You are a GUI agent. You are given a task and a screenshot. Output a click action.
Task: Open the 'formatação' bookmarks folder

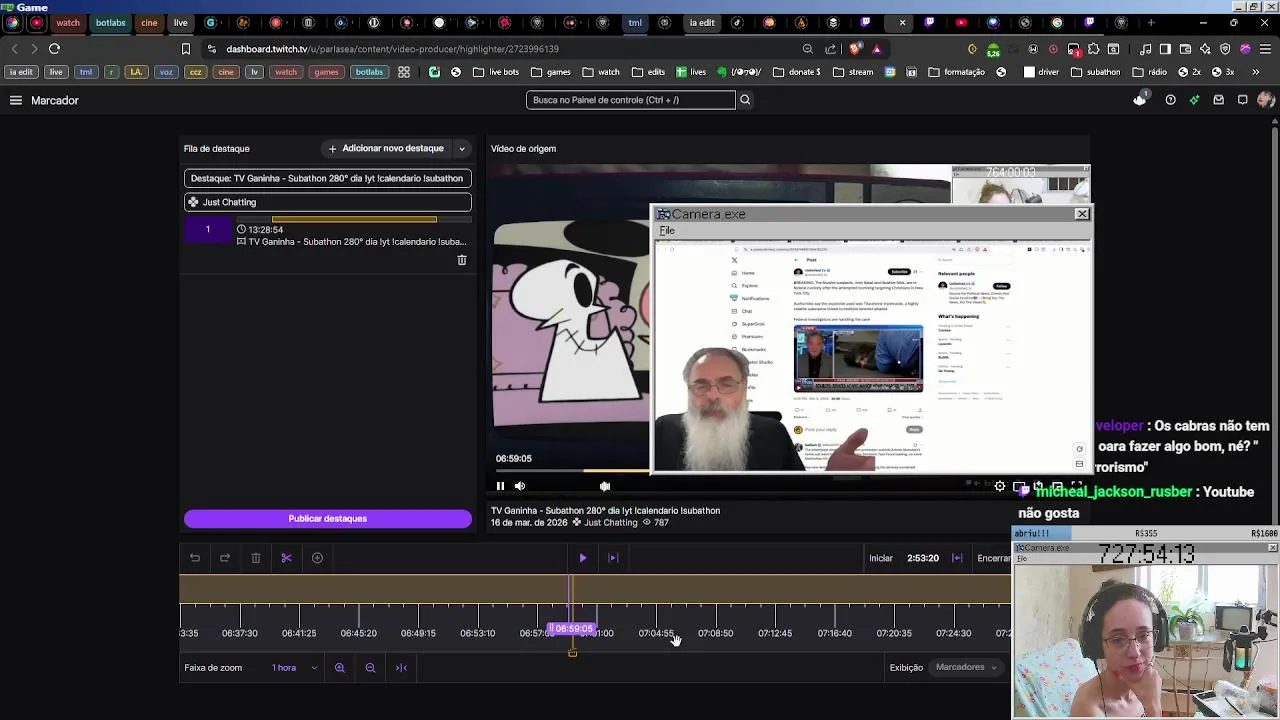tap(957, 72)
